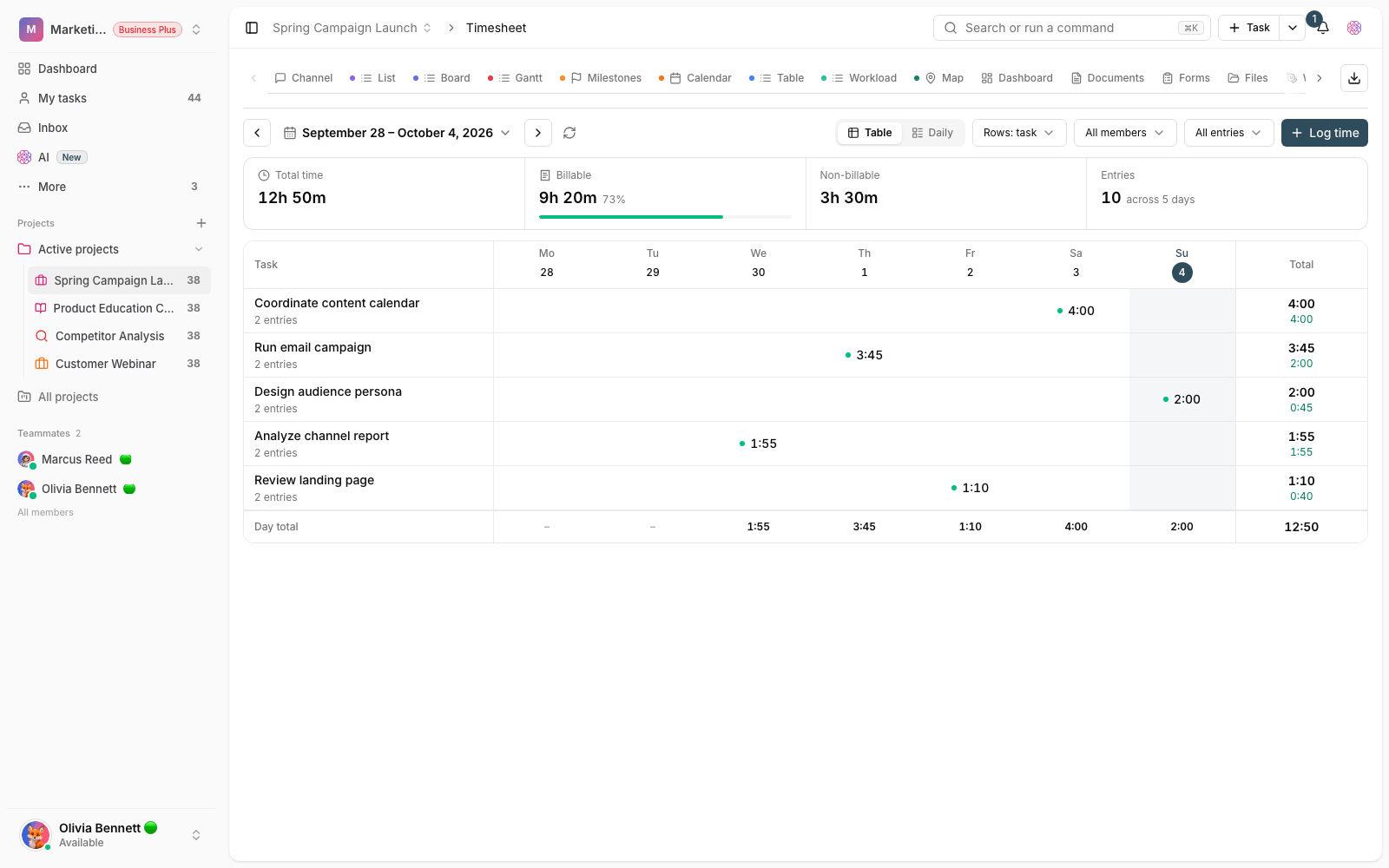Image resolution: width=1389 pixels, height=868 pixels.
Task: Click the search or run command field
Action: coord(1072,28)
